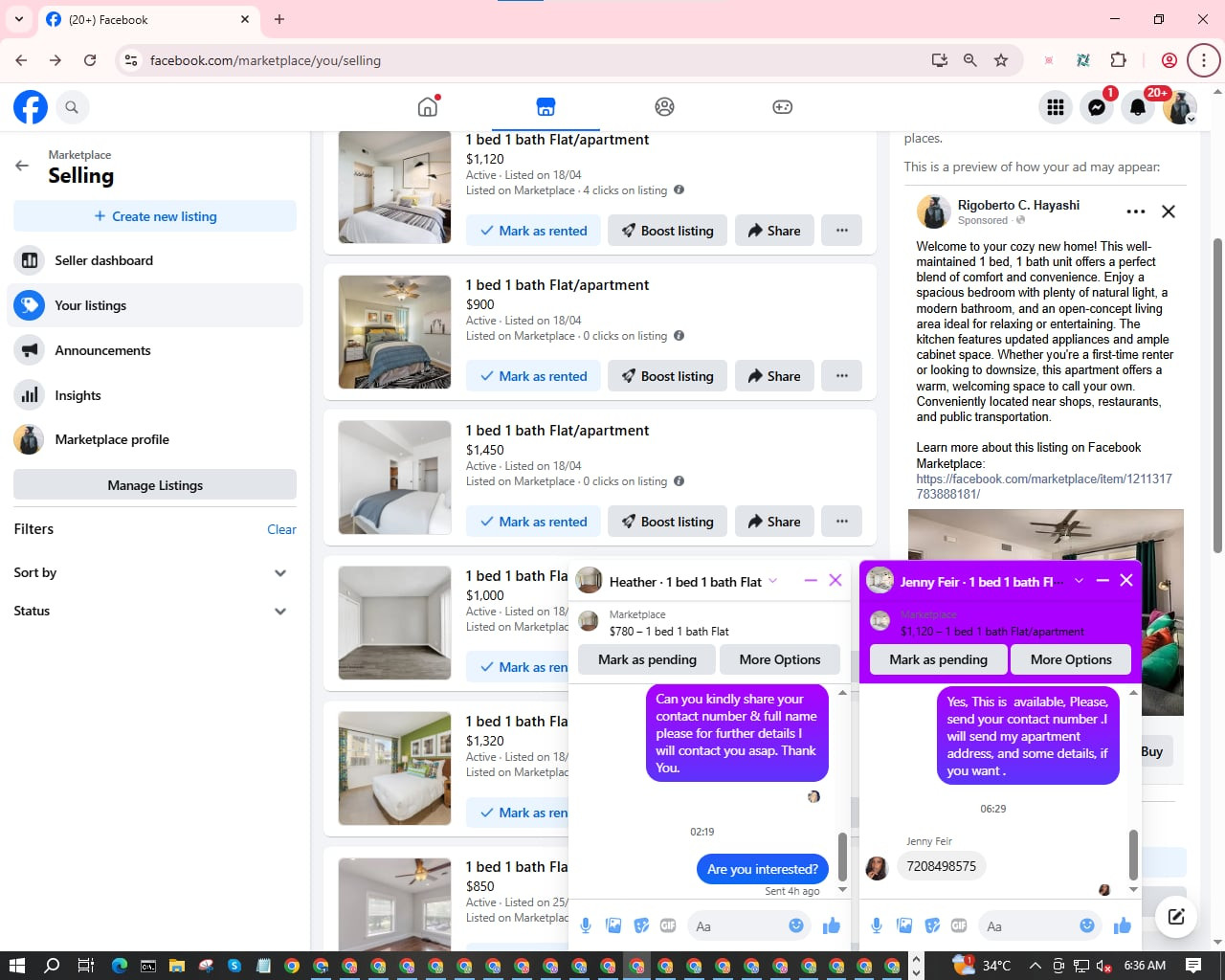Screen dimensions: 1225x980
Task: Boost the $1,120 listing
Action: pos(668,231)
